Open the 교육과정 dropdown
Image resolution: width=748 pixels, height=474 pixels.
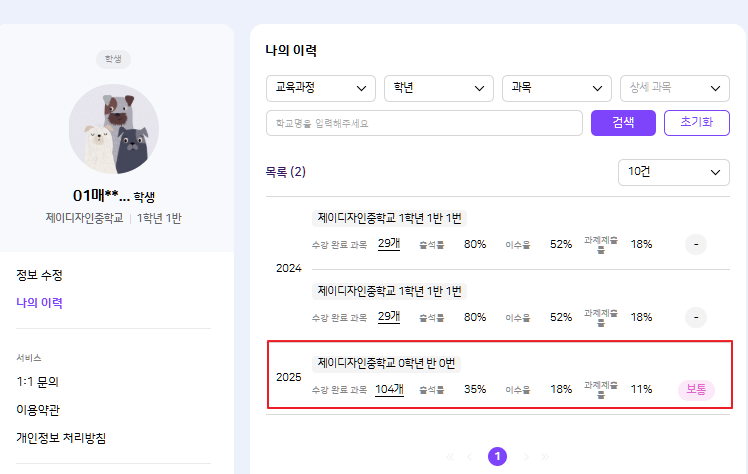click(320, 88)
